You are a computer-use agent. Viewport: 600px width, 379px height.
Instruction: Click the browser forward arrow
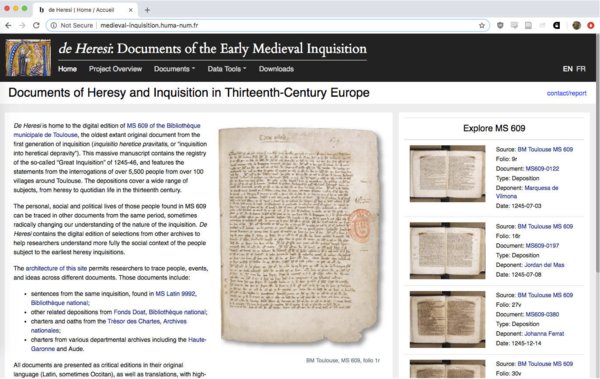click(22, 25)
